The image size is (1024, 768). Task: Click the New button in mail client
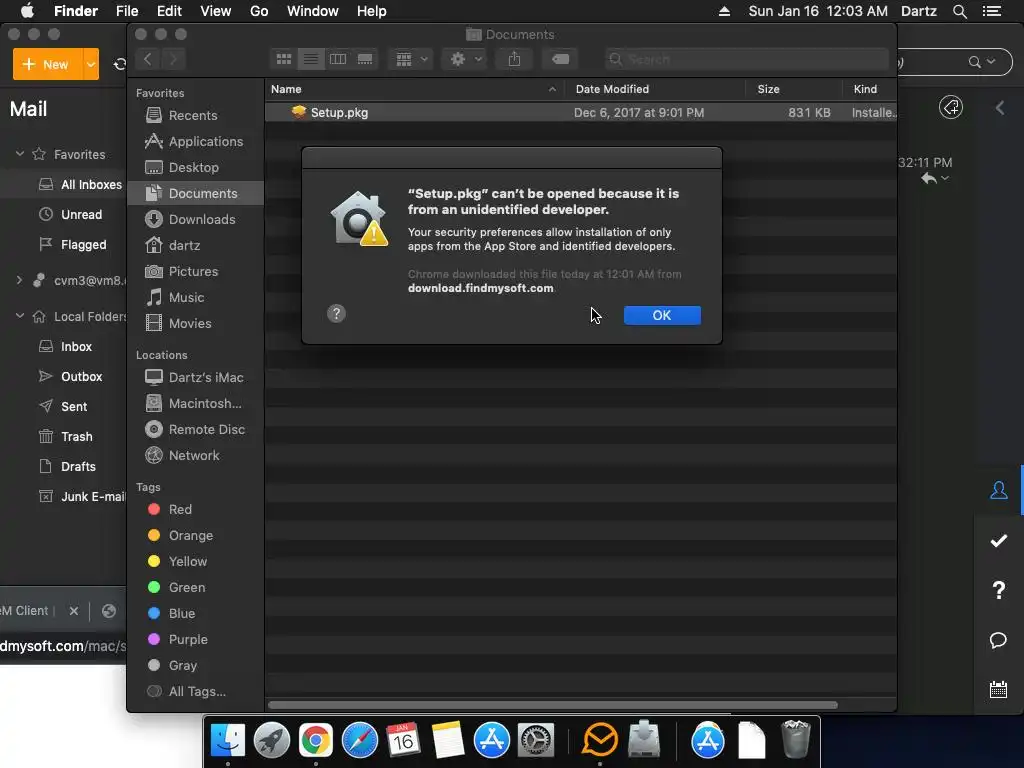click(x=47, y=64)
